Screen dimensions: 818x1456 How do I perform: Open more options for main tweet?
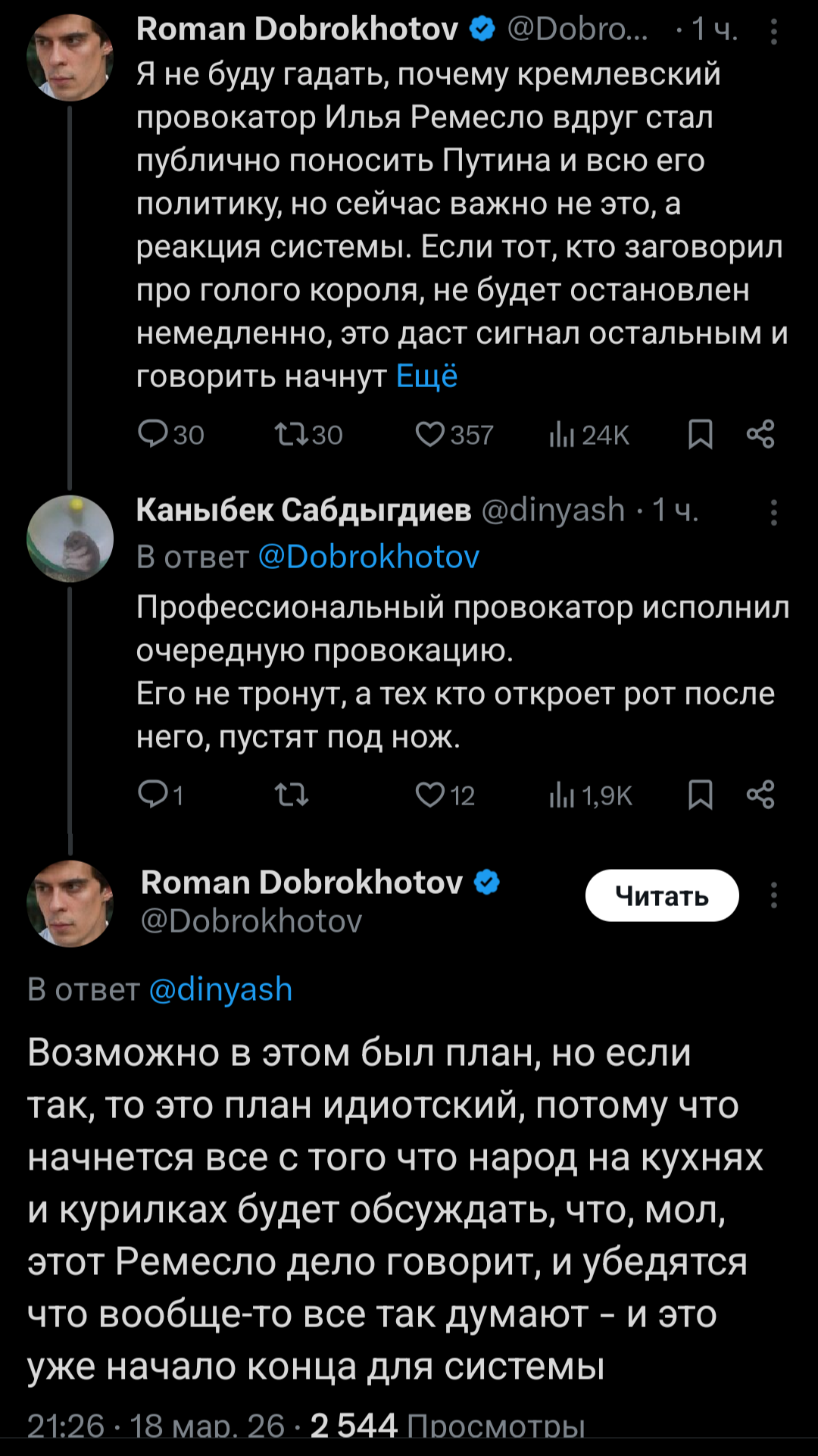(773, 895)
